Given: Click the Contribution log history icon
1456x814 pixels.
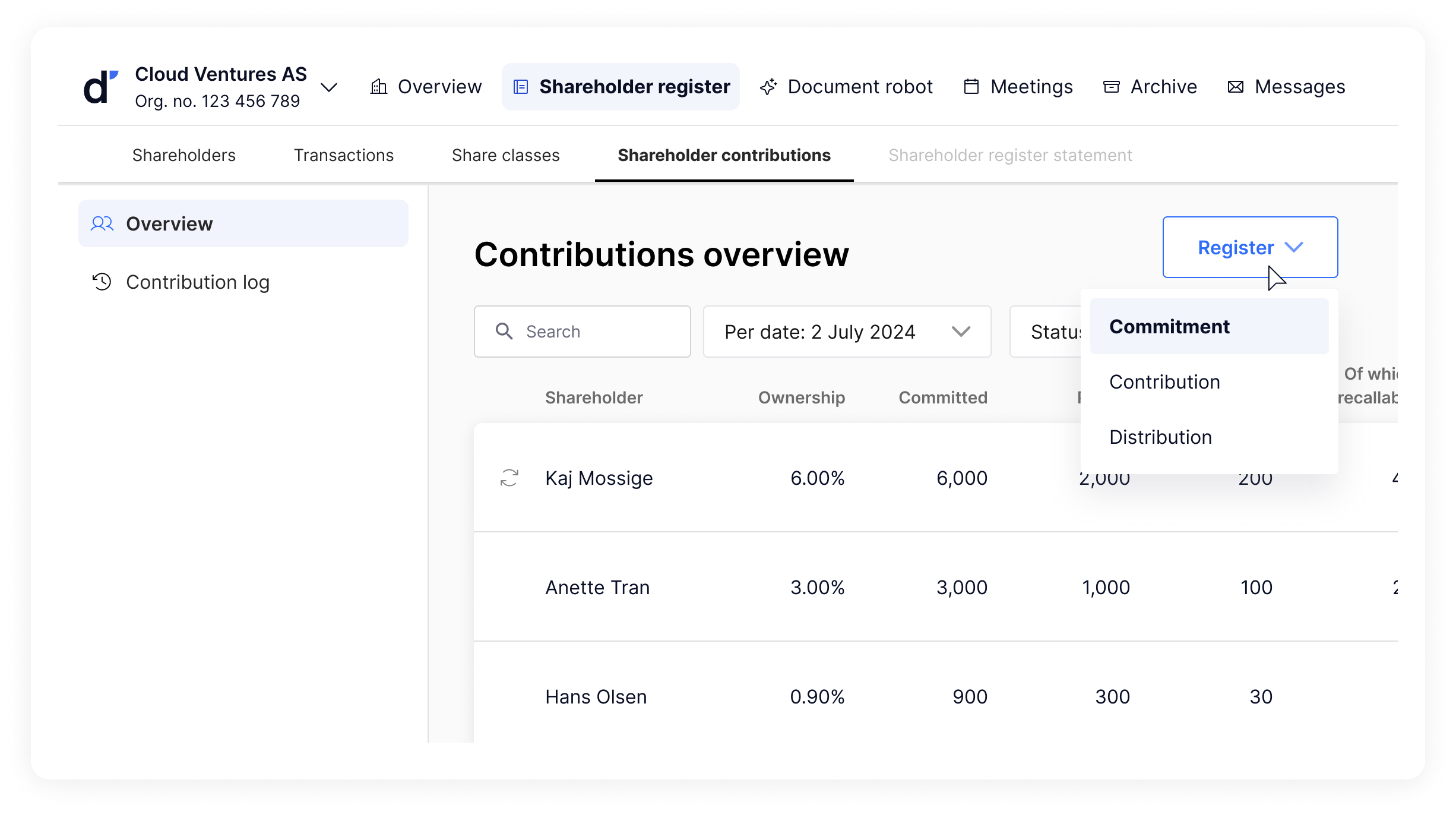Looking at the screenshot, I should 102,282.
